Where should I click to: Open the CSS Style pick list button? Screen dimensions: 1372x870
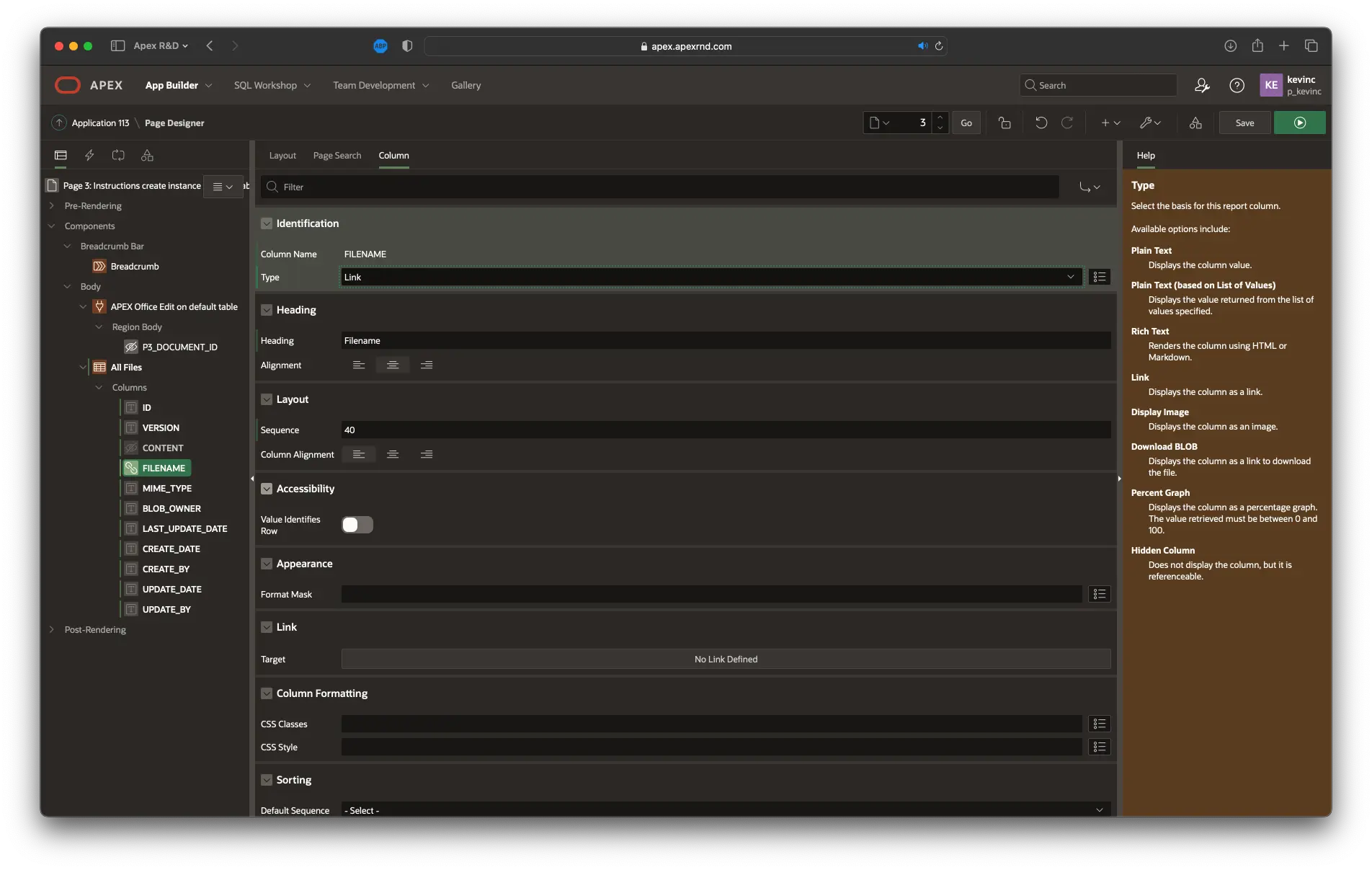(x=1099, y=747)
